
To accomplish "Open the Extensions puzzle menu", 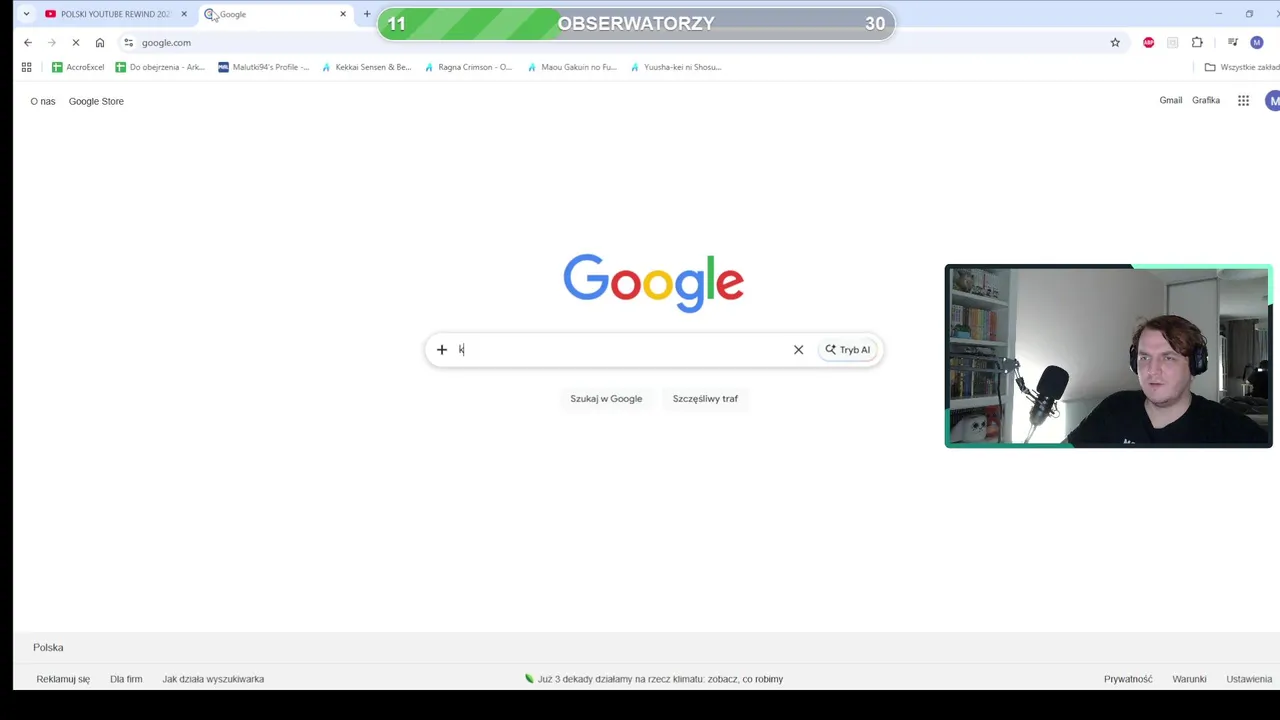I will point(1197,42).
